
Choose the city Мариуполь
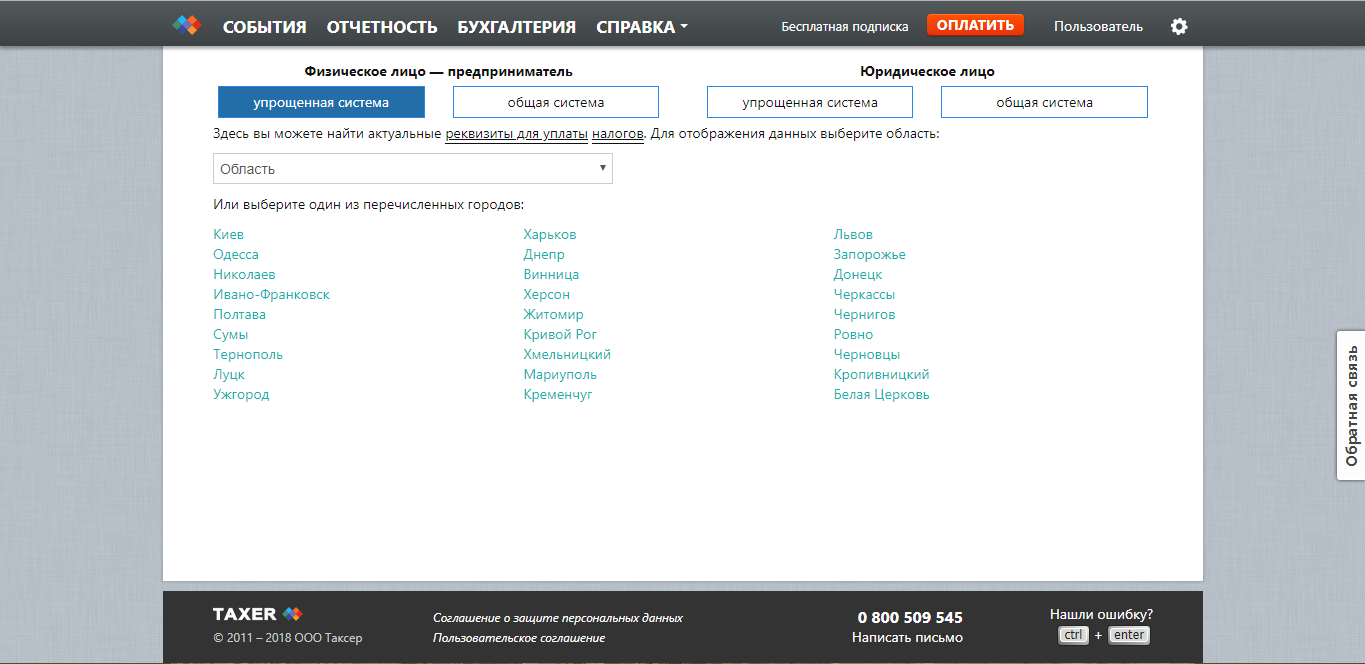tap(560, 374)
